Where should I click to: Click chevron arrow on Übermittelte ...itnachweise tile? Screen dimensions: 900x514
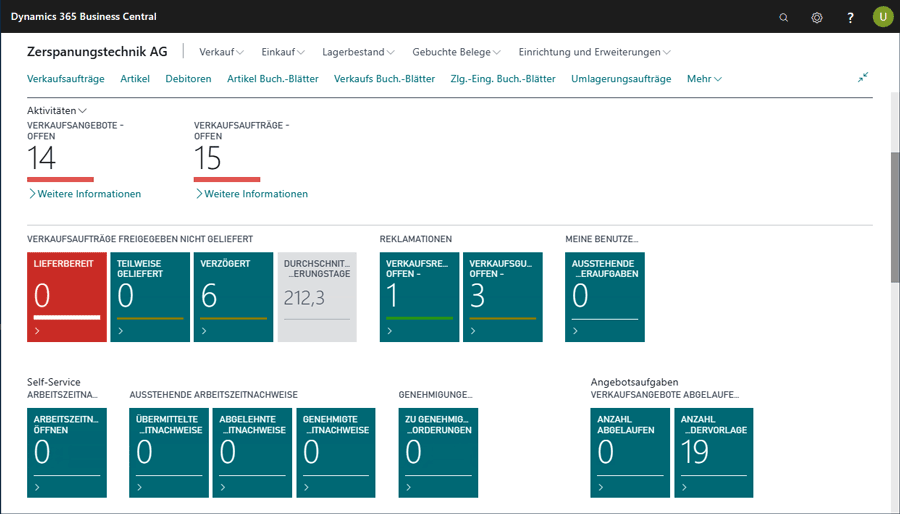point(139,487)
